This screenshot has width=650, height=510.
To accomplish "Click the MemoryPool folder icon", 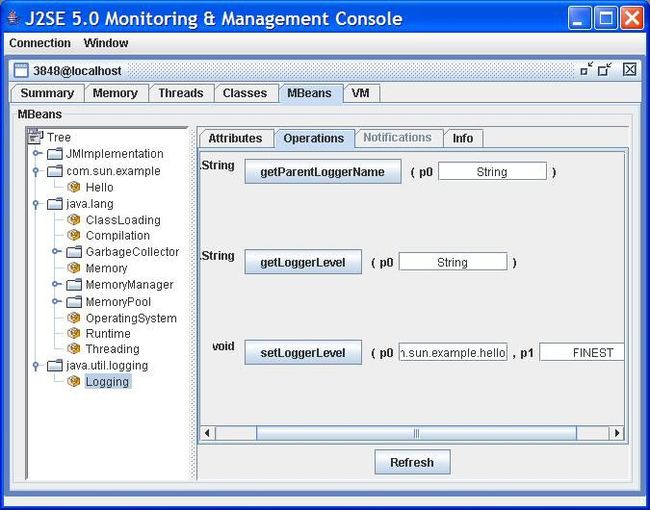I will [74, 302].
